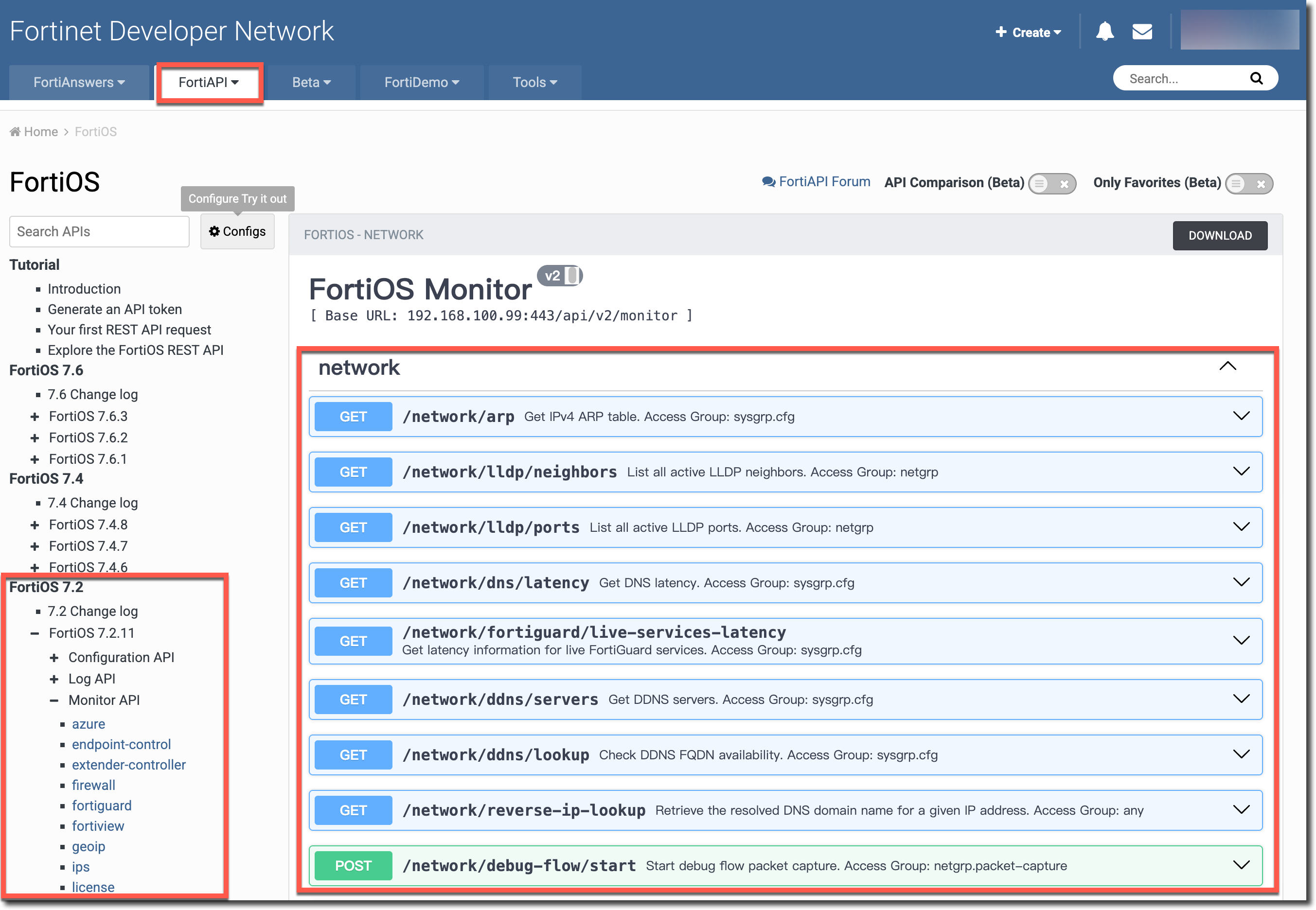Open the firewall monitor API link
Viewport: 1316px width, 910px height.
(x=93, y=786)
